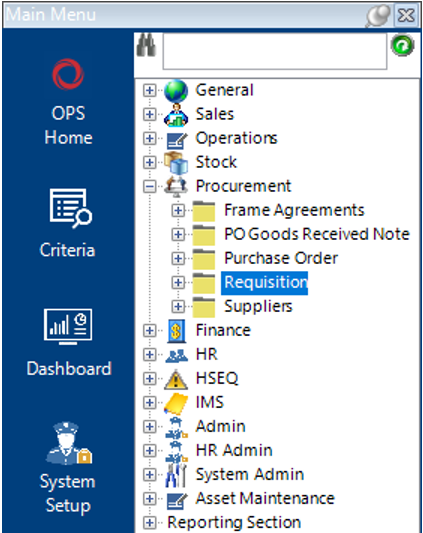Click the System Setup label
Image resolution: width=423 pixels, height=533 pixels.
(68, 494)
